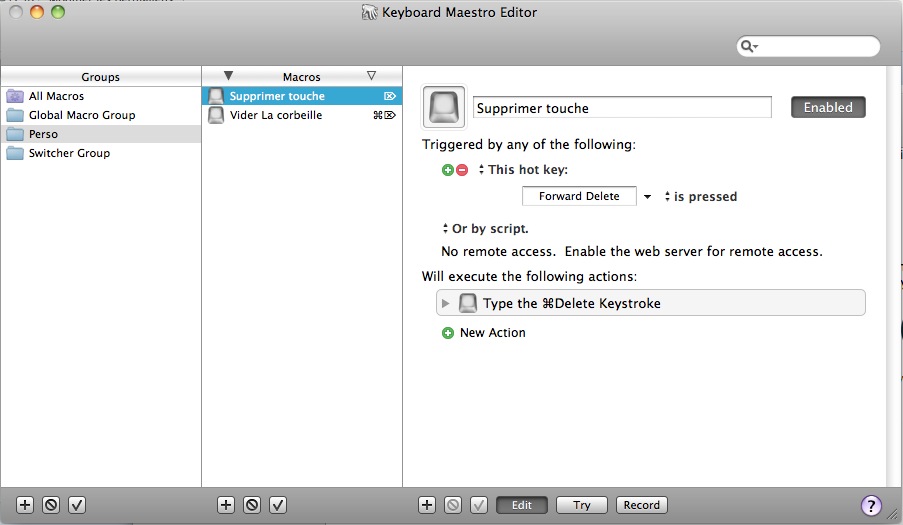Click the filled sort triangle in Macros header
The height and width of the screenshot is (525, 903).
click(228, 75)
